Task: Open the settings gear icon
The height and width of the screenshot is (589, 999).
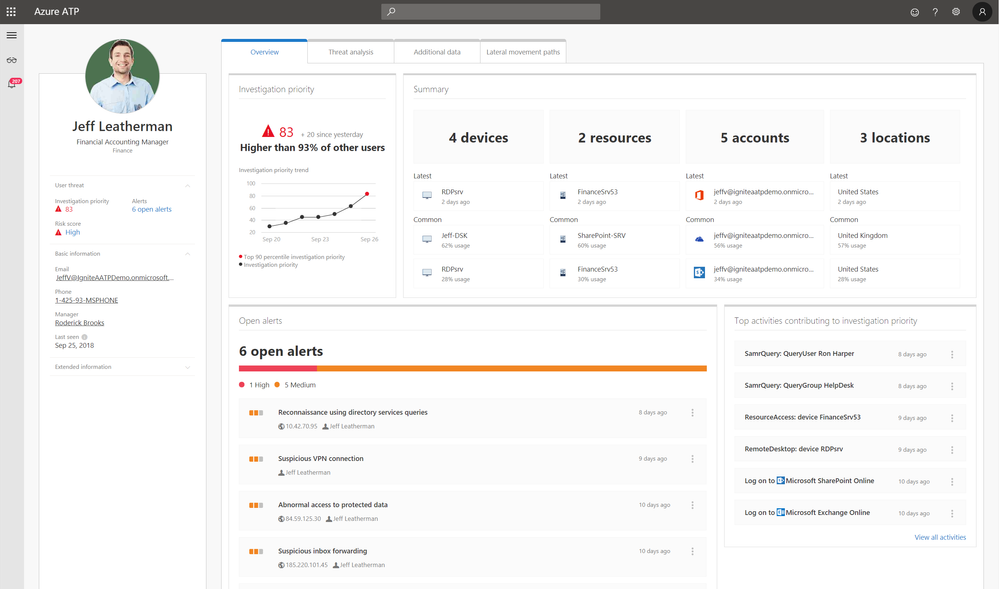Action: [x=956, y=11]
